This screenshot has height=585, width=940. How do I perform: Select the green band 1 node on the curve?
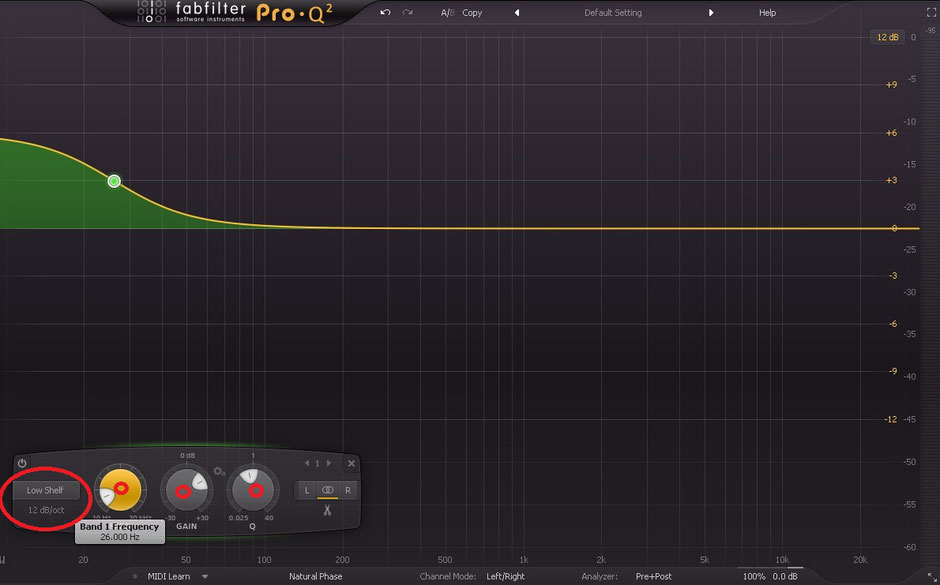point(114,181)
